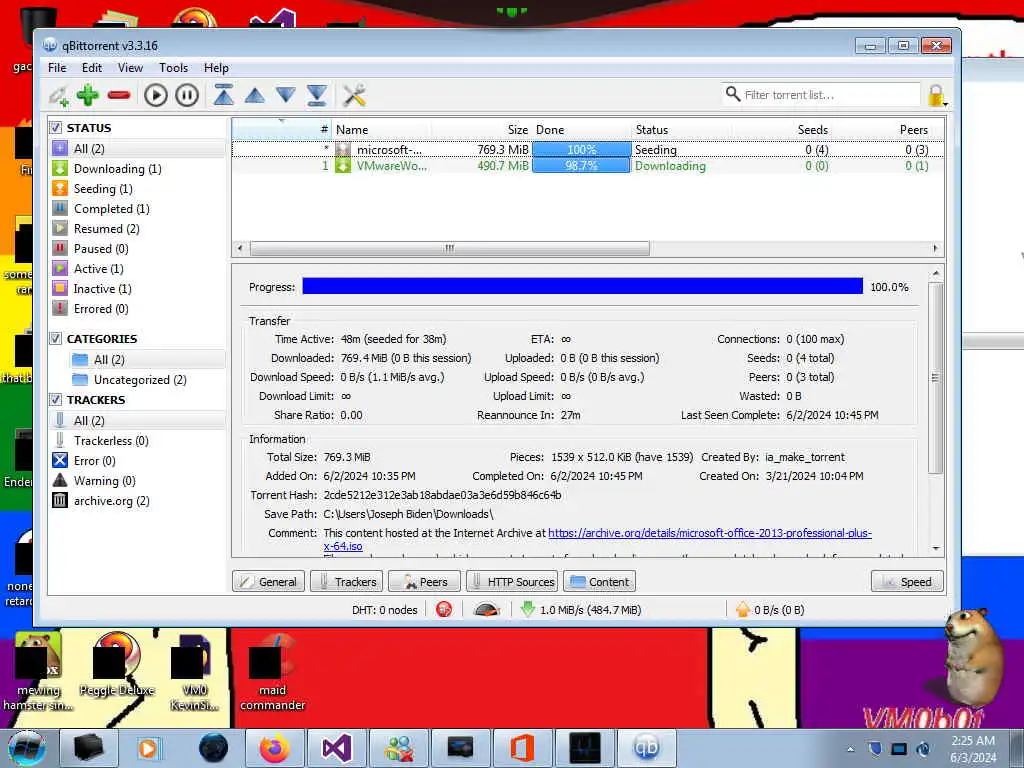Viewport: 1024px width, 768px height.
Task: Move torrent to bottom of queue icon
Action: [317, 95]
